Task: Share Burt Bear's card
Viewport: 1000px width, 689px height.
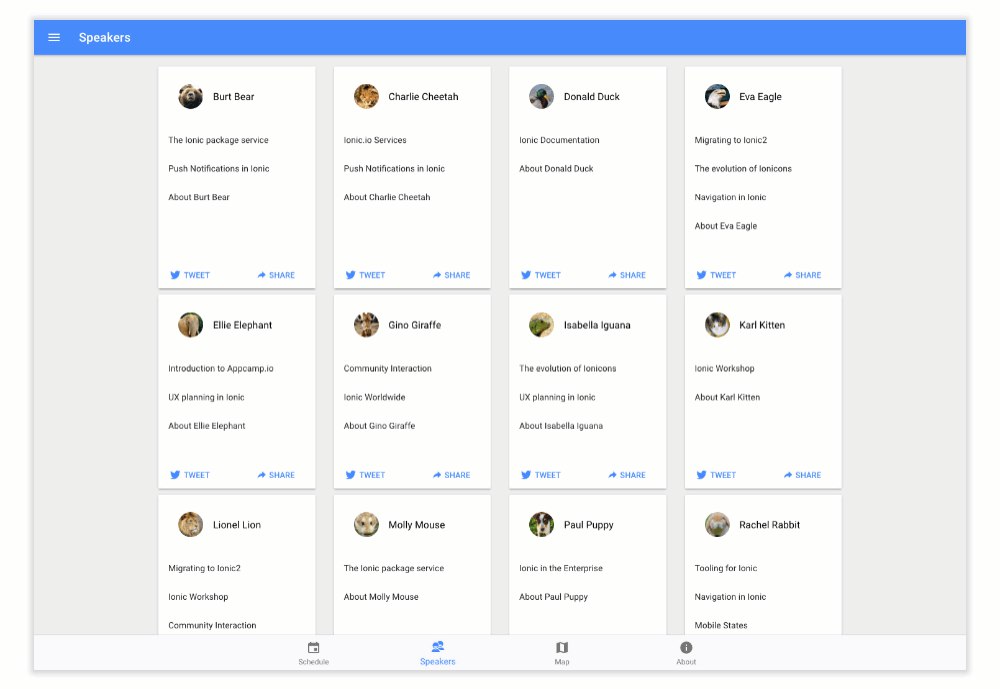Action: click(x=276, y=275)
